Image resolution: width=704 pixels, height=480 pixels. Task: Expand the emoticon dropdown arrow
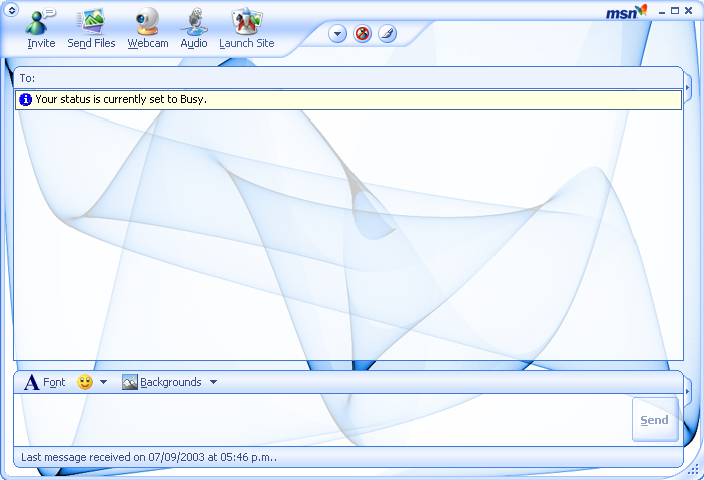(x=103, y=382)
